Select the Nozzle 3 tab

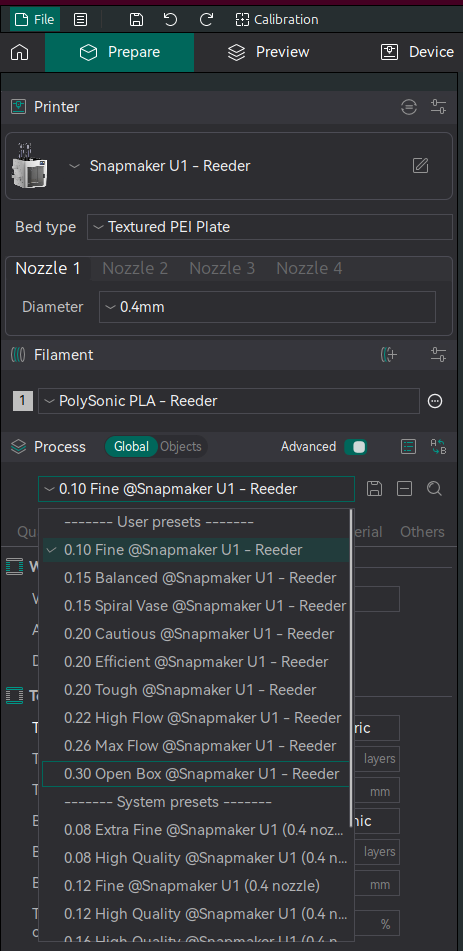[222, 268]
